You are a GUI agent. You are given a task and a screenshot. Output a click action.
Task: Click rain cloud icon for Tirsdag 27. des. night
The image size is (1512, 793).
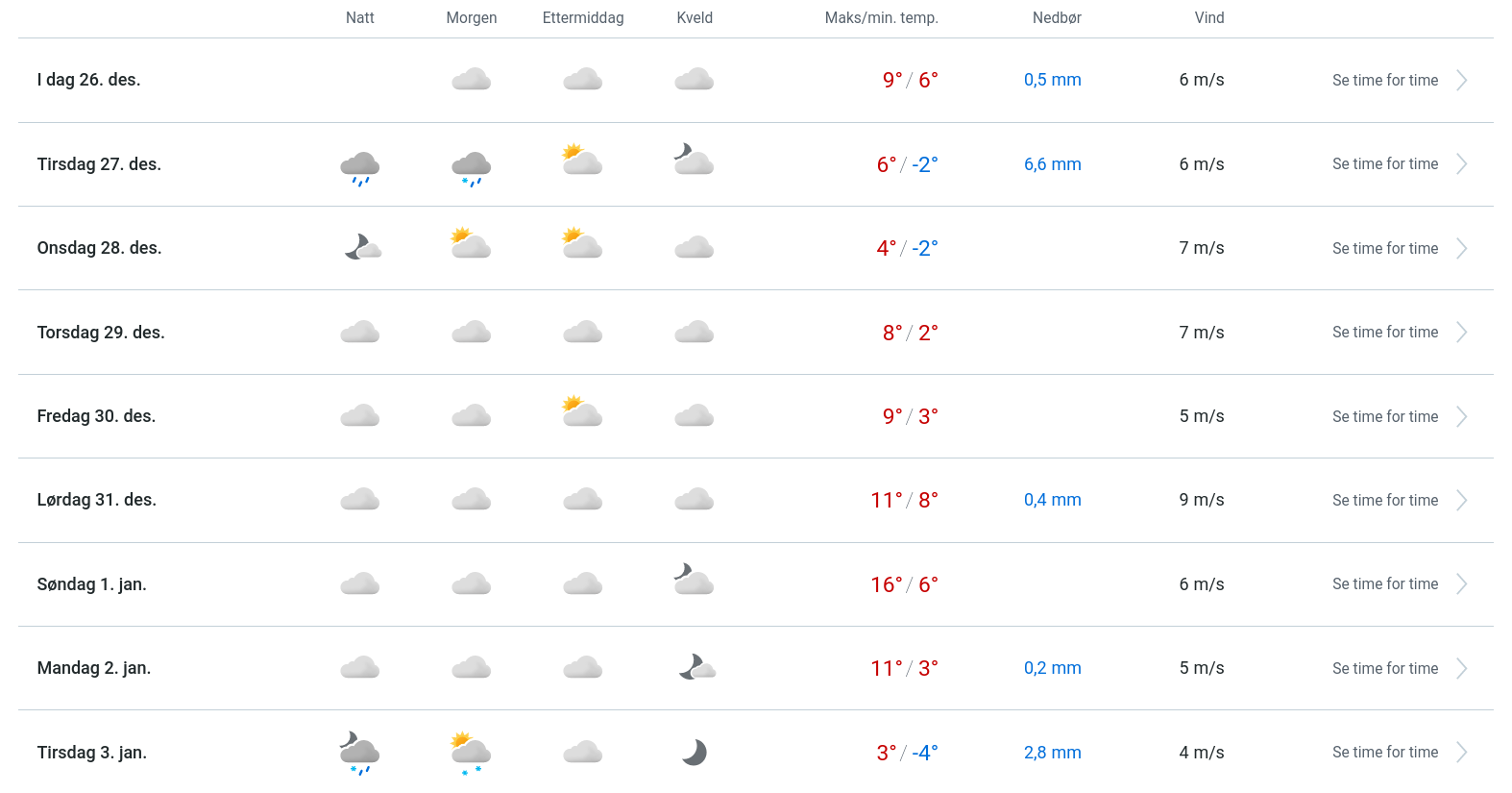click(x=360, y=166)
